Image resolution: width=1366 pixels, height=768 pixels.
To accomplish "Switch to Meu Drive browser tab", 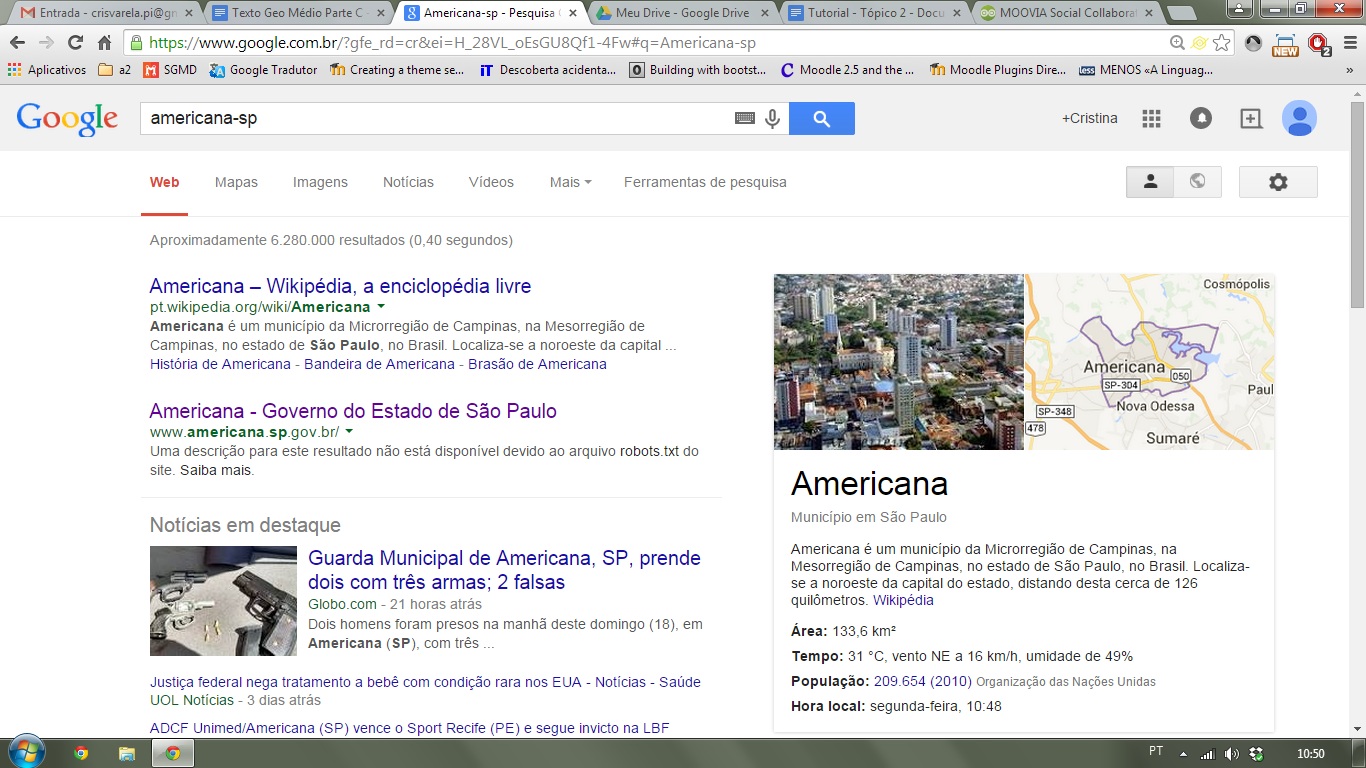I will point(680,14).
